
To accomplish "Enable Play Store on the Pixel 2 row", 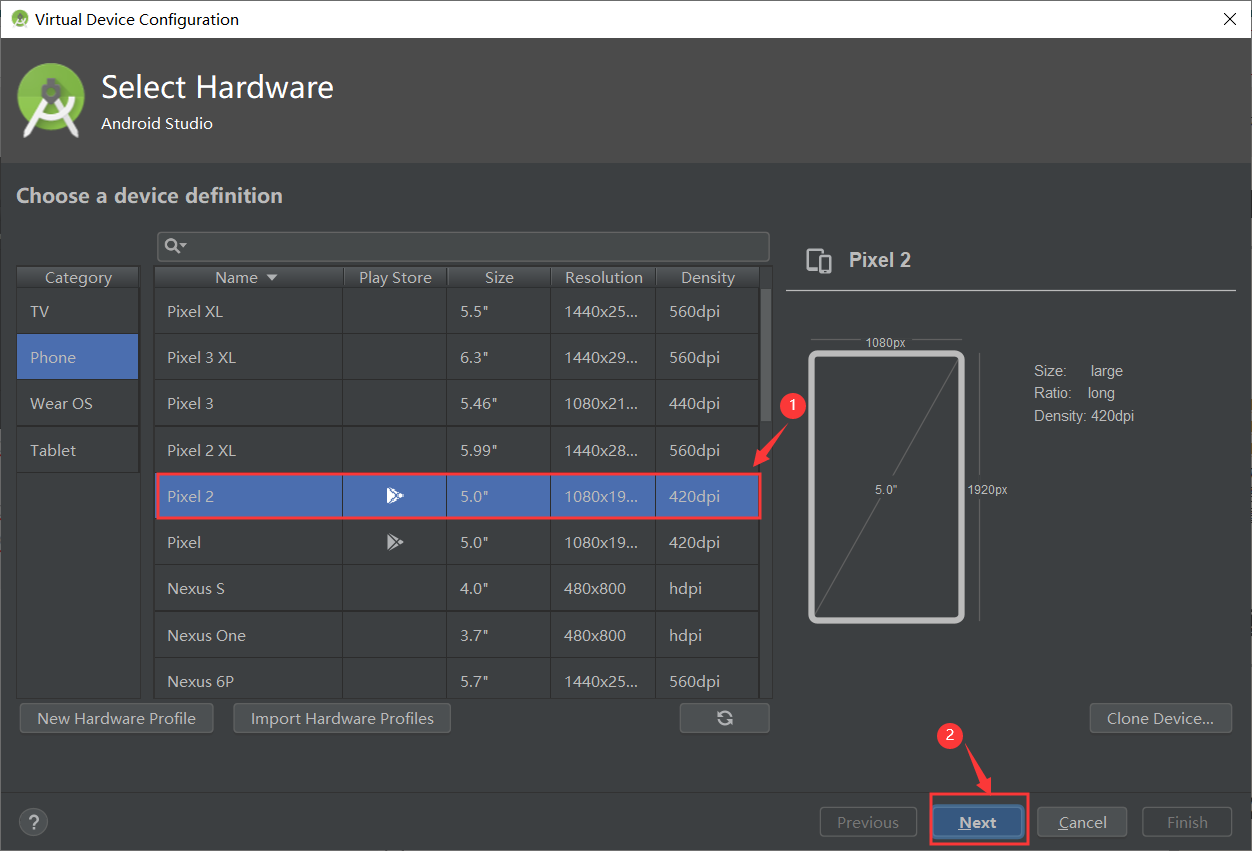I will (x=394, y=495).
